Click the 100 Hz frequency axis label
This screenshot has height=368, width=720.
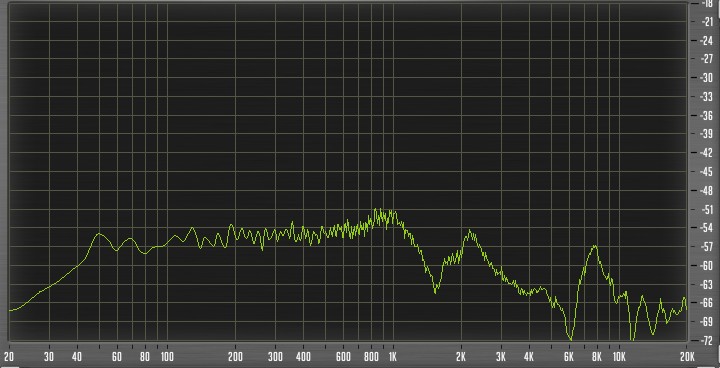167,357
